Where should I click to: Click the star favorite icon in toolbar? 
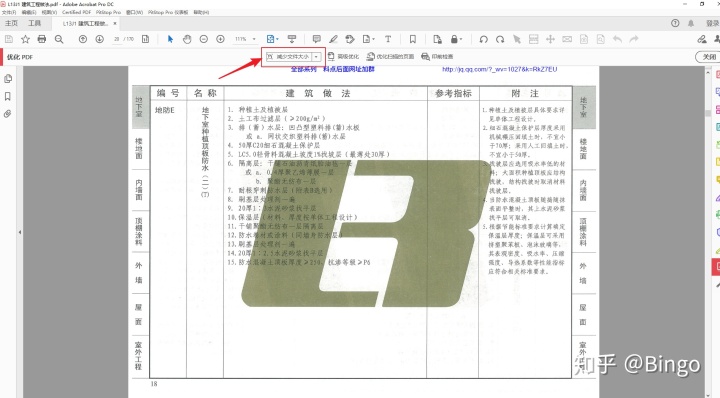(25, 39)
